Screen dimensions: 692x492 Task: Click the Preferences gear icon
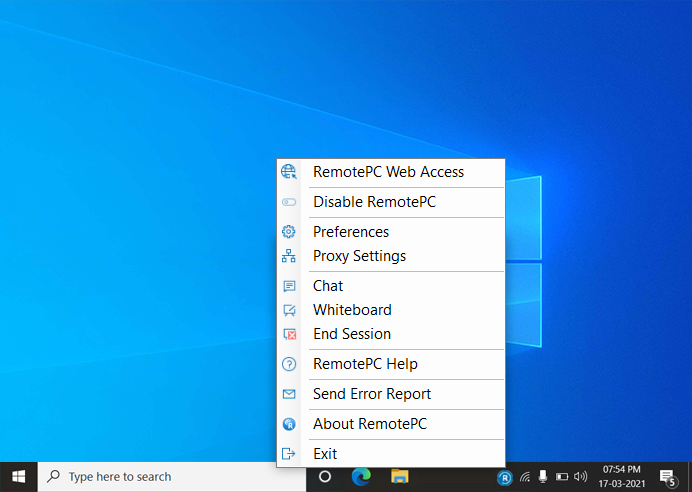click(289, 232)
